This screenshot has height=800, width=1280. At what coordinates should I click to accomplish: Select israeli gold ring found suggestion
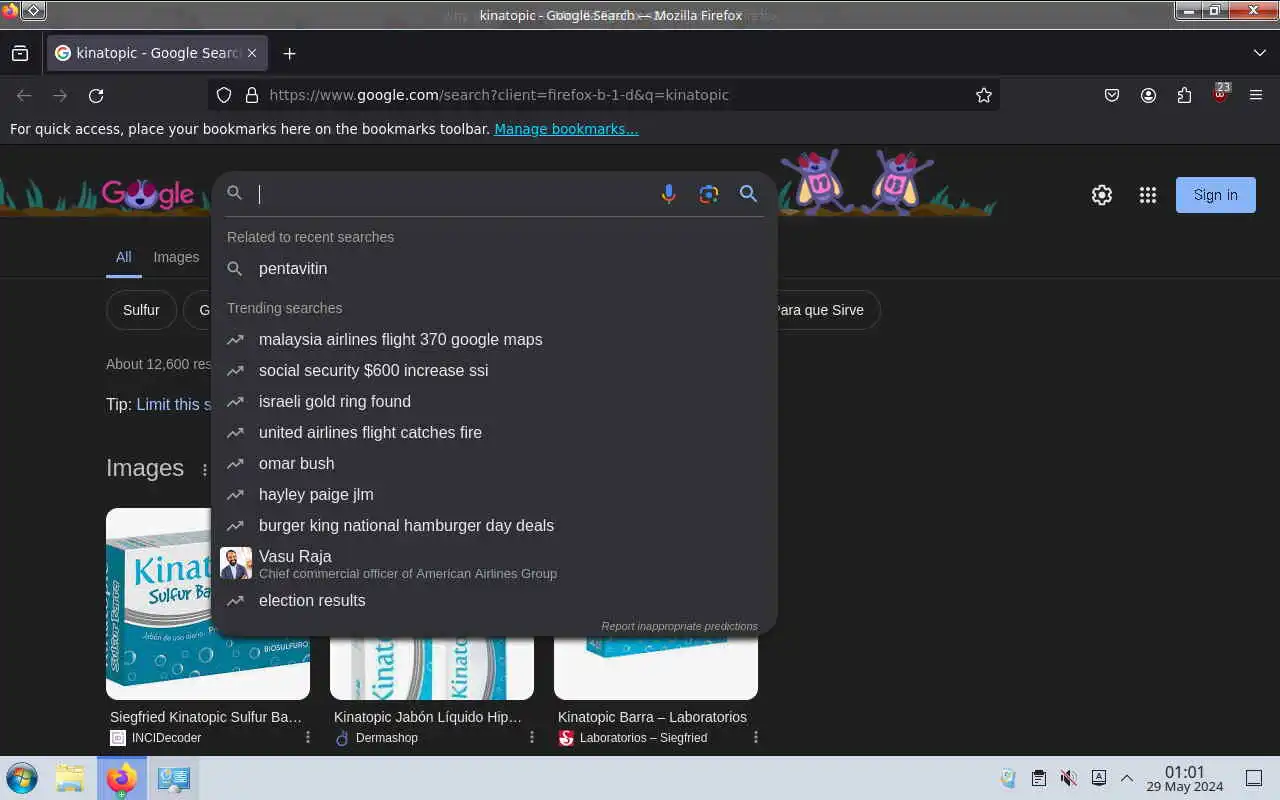495,401
